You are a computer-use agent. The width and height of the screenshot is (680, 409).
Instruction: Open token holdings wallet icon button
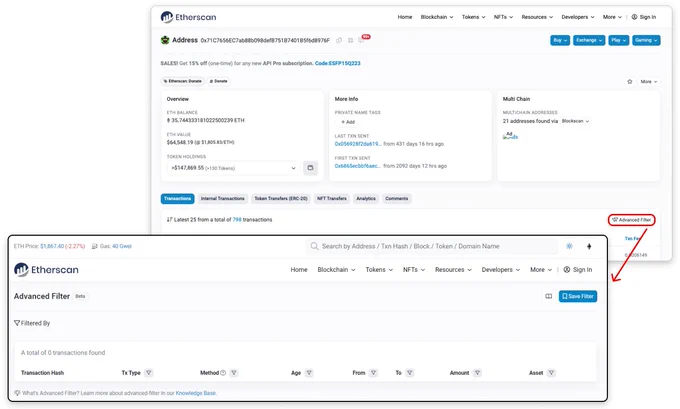coord(310,168)
